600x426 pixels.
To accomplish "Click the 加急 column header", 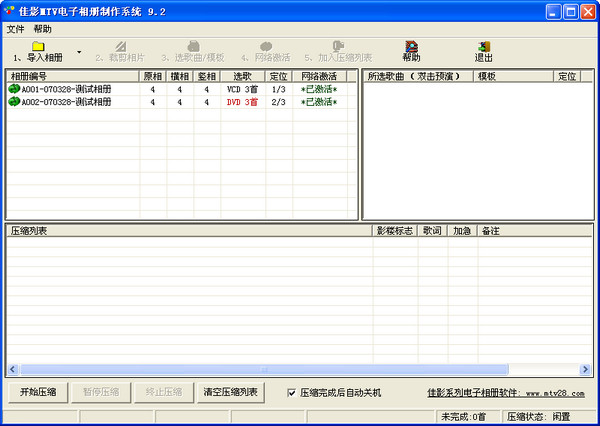I will (462, 231).
